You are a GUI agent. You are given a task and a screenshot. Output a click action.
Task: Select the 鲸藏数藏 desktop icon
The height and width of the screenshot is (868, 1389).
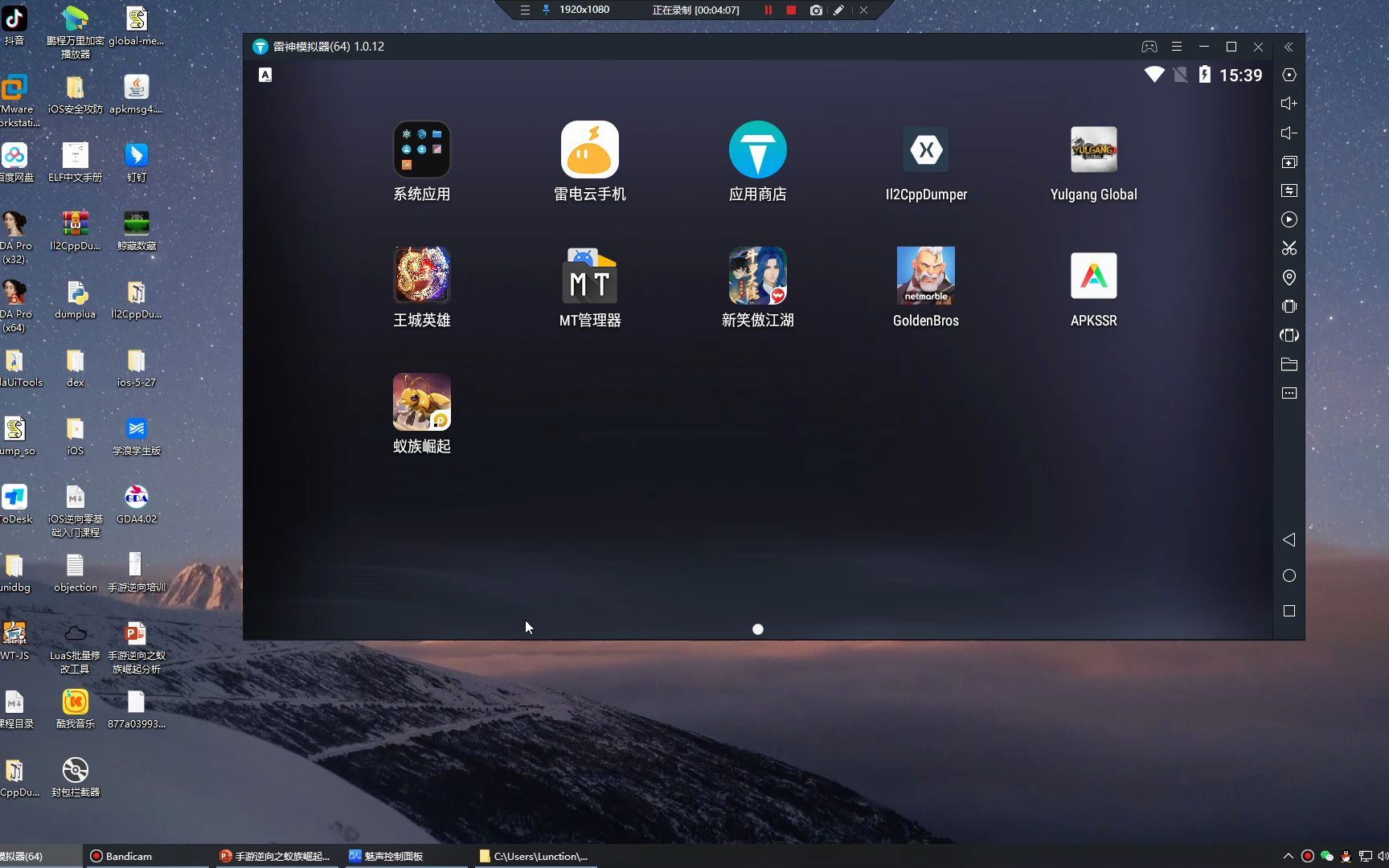pos(137,231)
